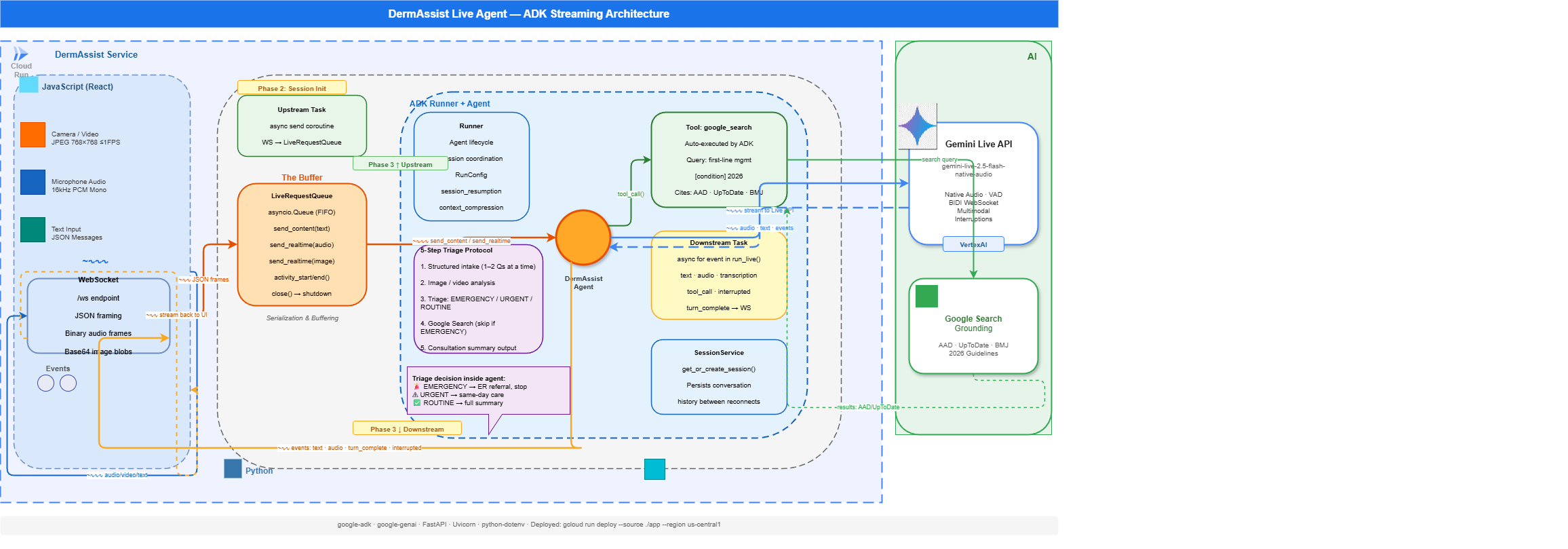
Task: Select the close() → shutdown line
Action: pyautogui.click(x=302, y=294)
